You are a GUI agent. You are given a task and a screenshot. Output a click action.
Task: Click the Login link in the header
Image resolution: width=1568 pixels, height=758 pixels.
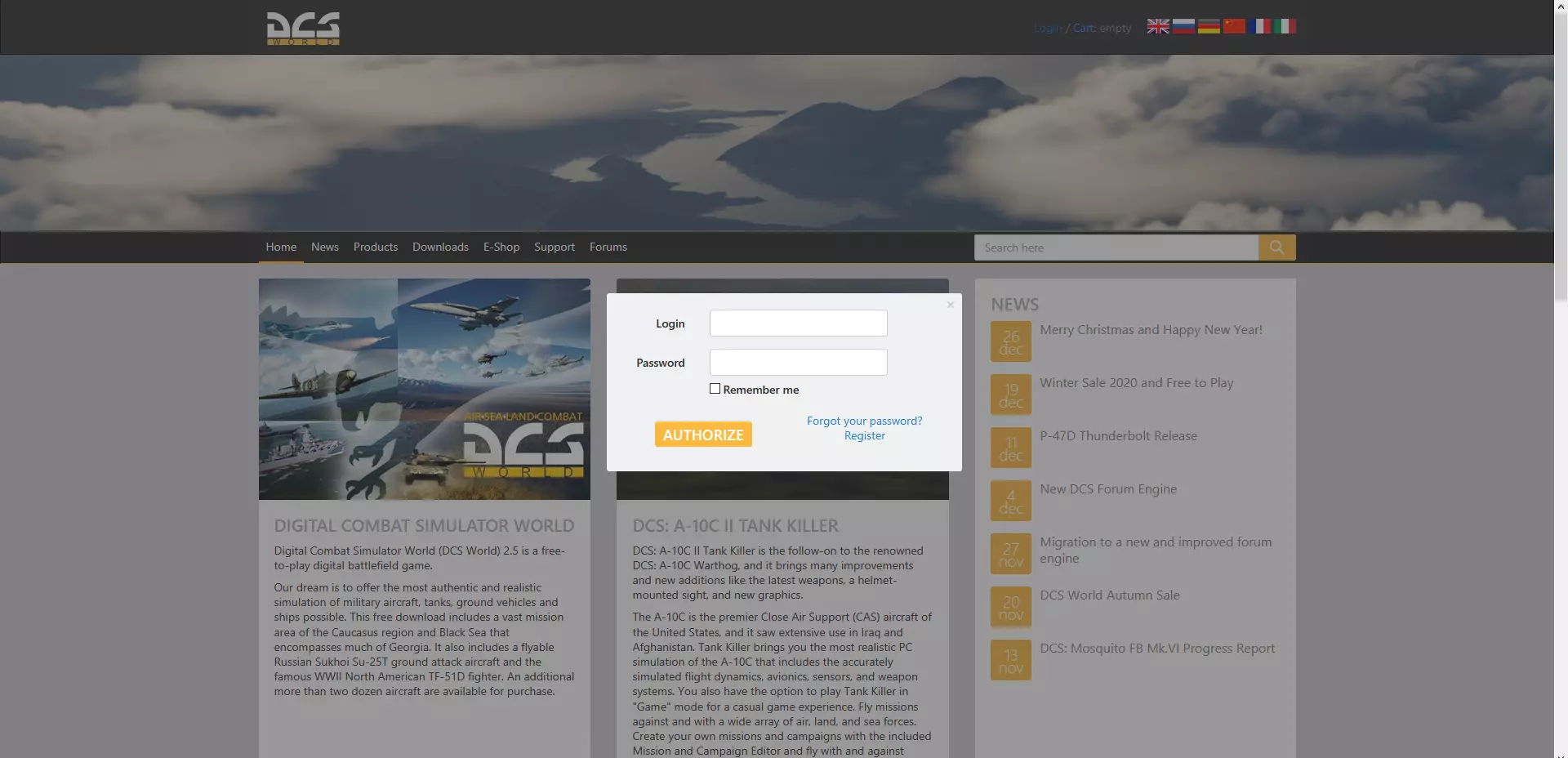1049,28
